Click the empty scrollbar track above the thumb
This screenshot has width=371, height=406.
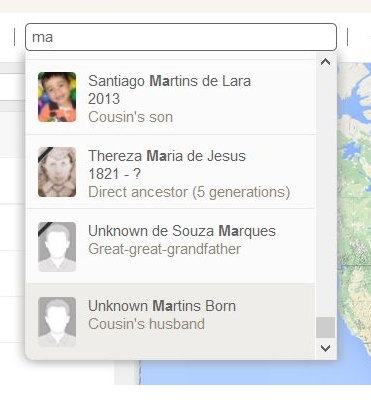325,193
